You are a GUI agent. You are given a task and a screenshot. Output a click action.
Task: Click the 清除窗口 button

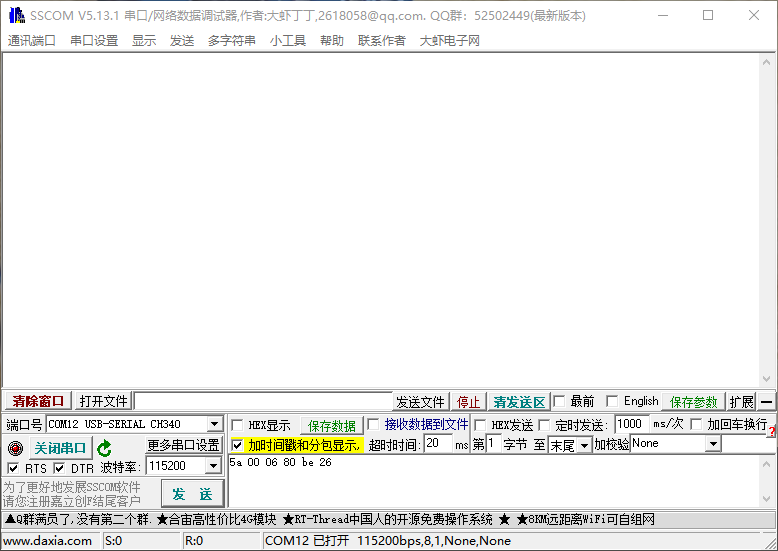38,401
